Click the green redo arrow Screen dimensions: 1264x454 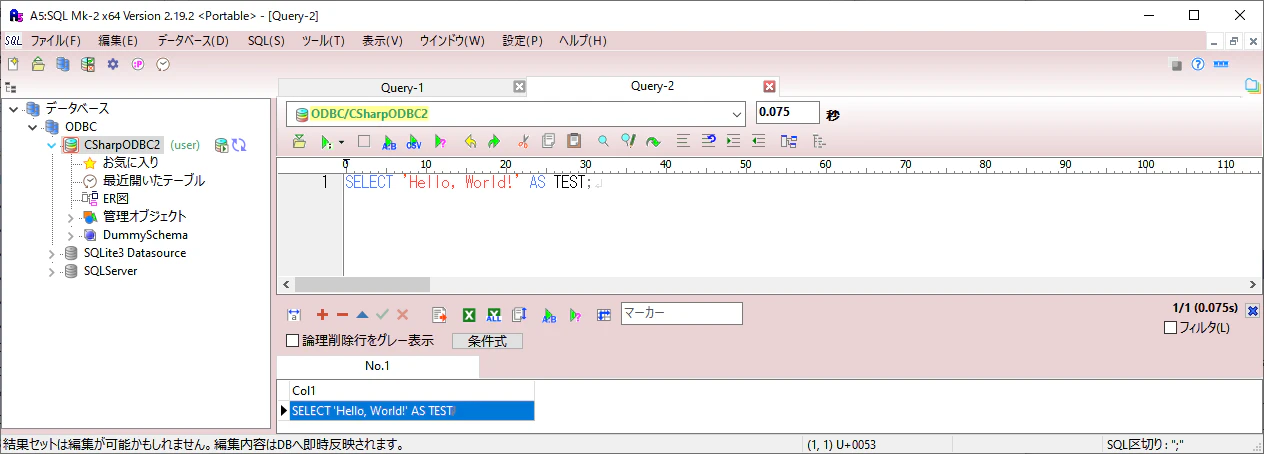coord(494,142)
